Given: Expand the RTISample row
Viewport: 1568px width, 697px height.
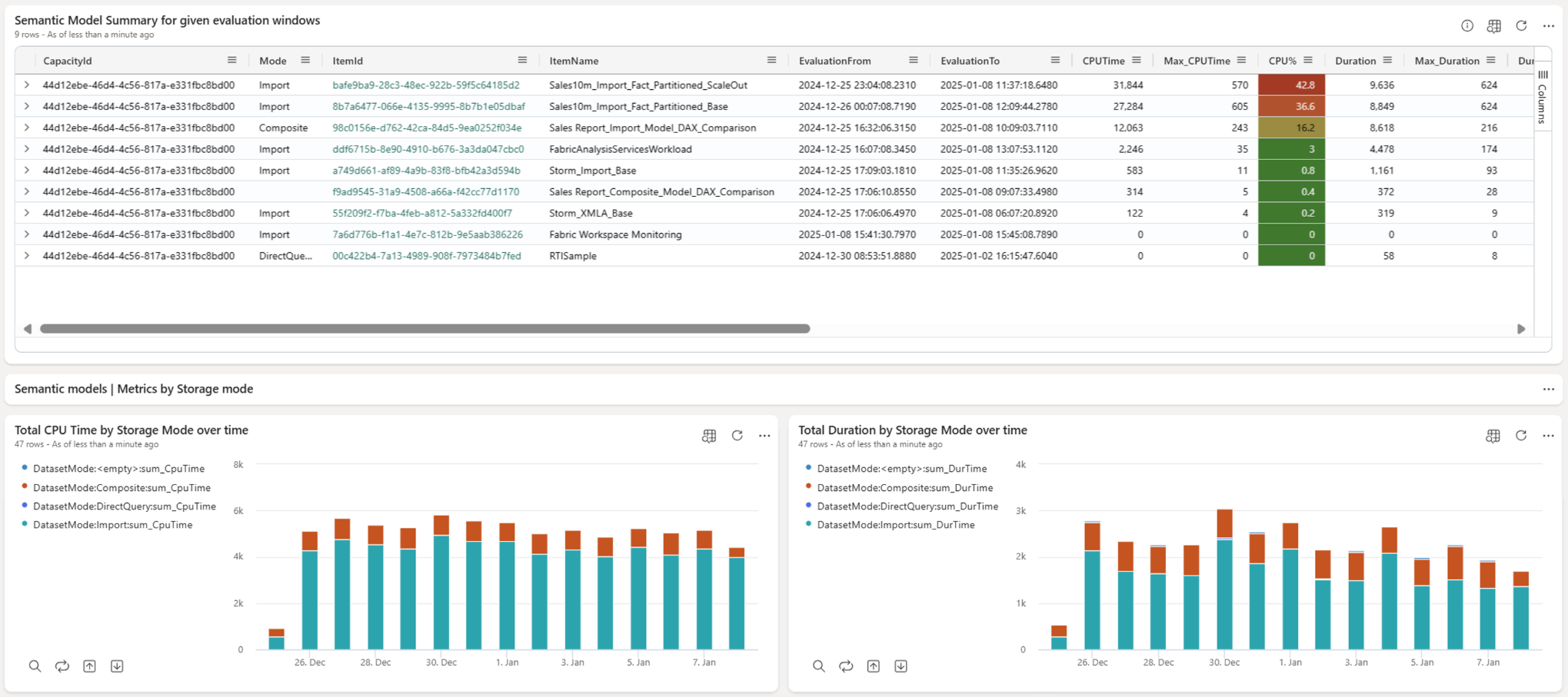Looking at the screenshot, I should pyautogui.click(x=27, y=256).
